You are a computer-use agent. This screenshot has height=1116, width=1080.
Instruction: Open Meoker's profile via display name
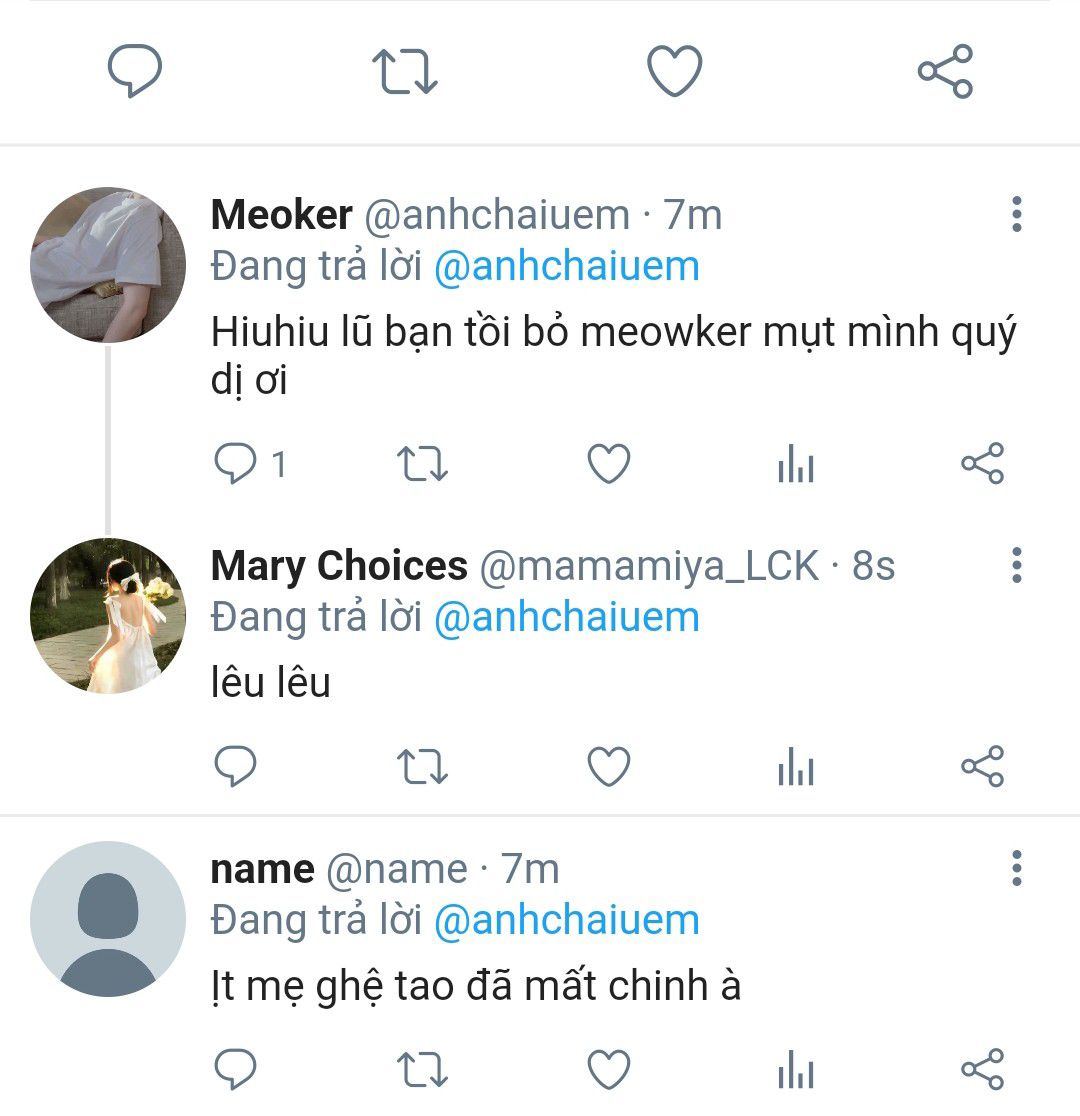282,215
